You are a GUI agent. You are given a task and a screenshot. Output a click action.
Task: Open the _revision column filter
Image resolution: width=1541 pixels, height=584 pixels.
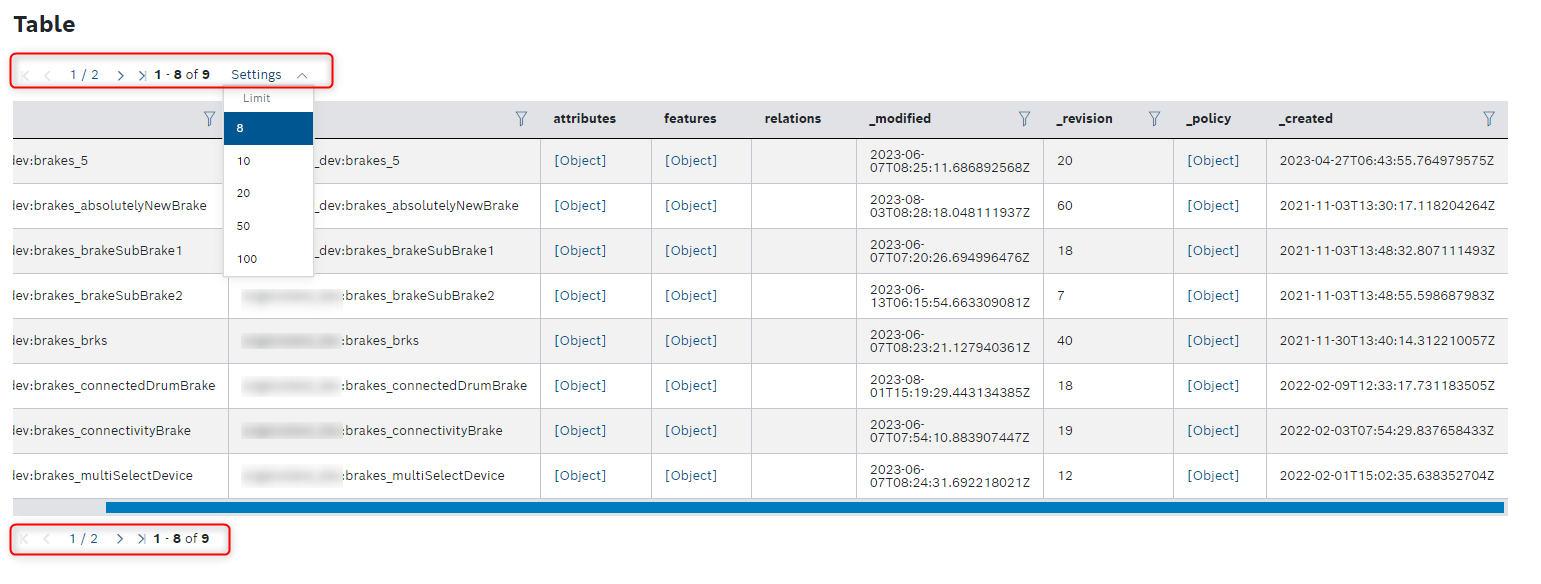pyautogui.click(x=1154, y=119)
